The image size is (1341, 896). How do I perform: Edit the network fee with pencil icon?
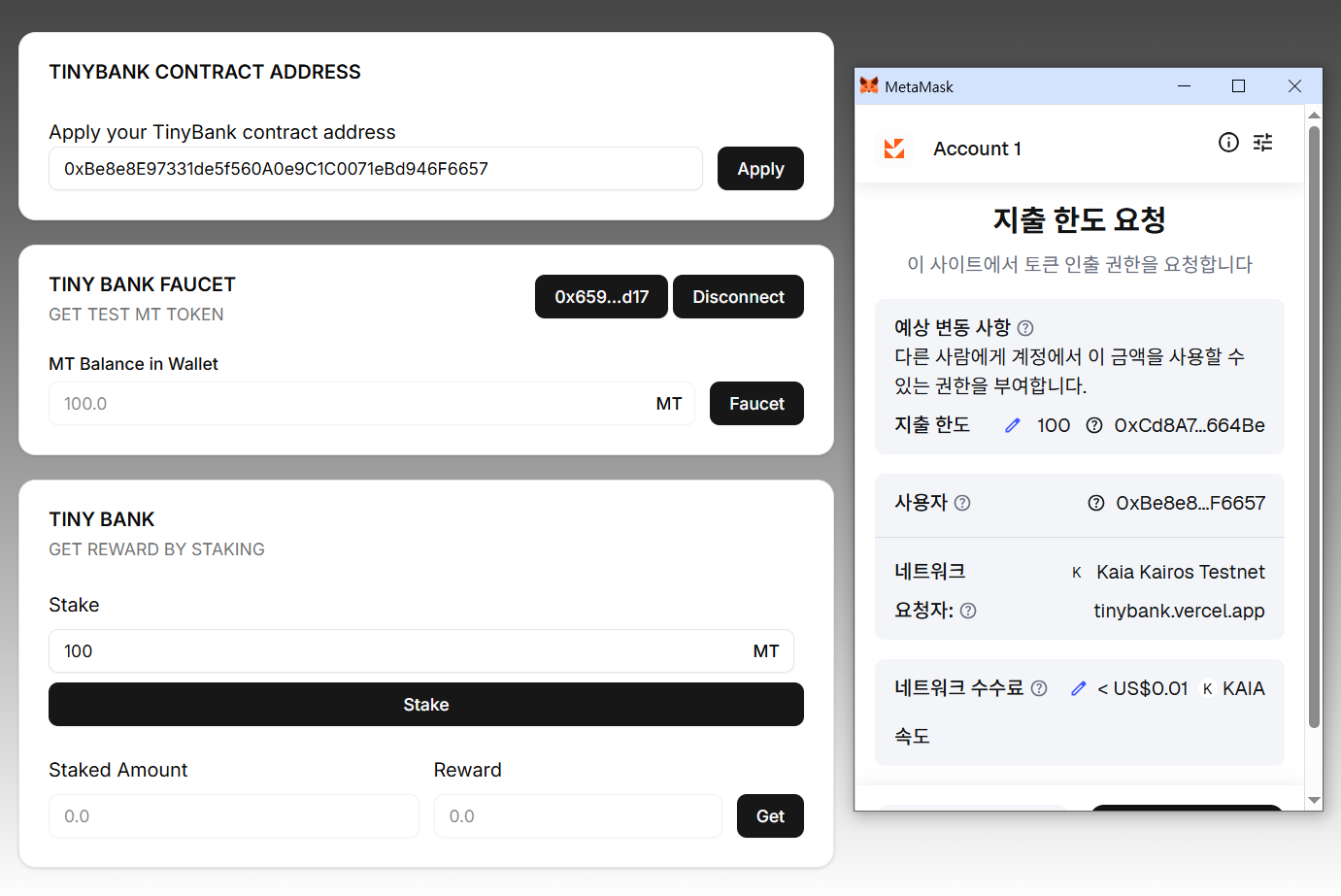1079,688
